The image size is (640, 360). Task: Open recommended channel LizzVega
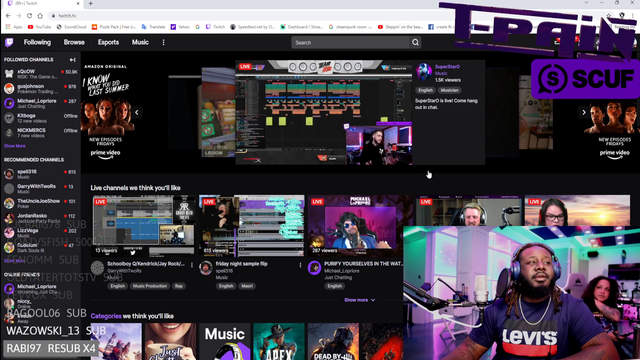click(x=40, y=233)
